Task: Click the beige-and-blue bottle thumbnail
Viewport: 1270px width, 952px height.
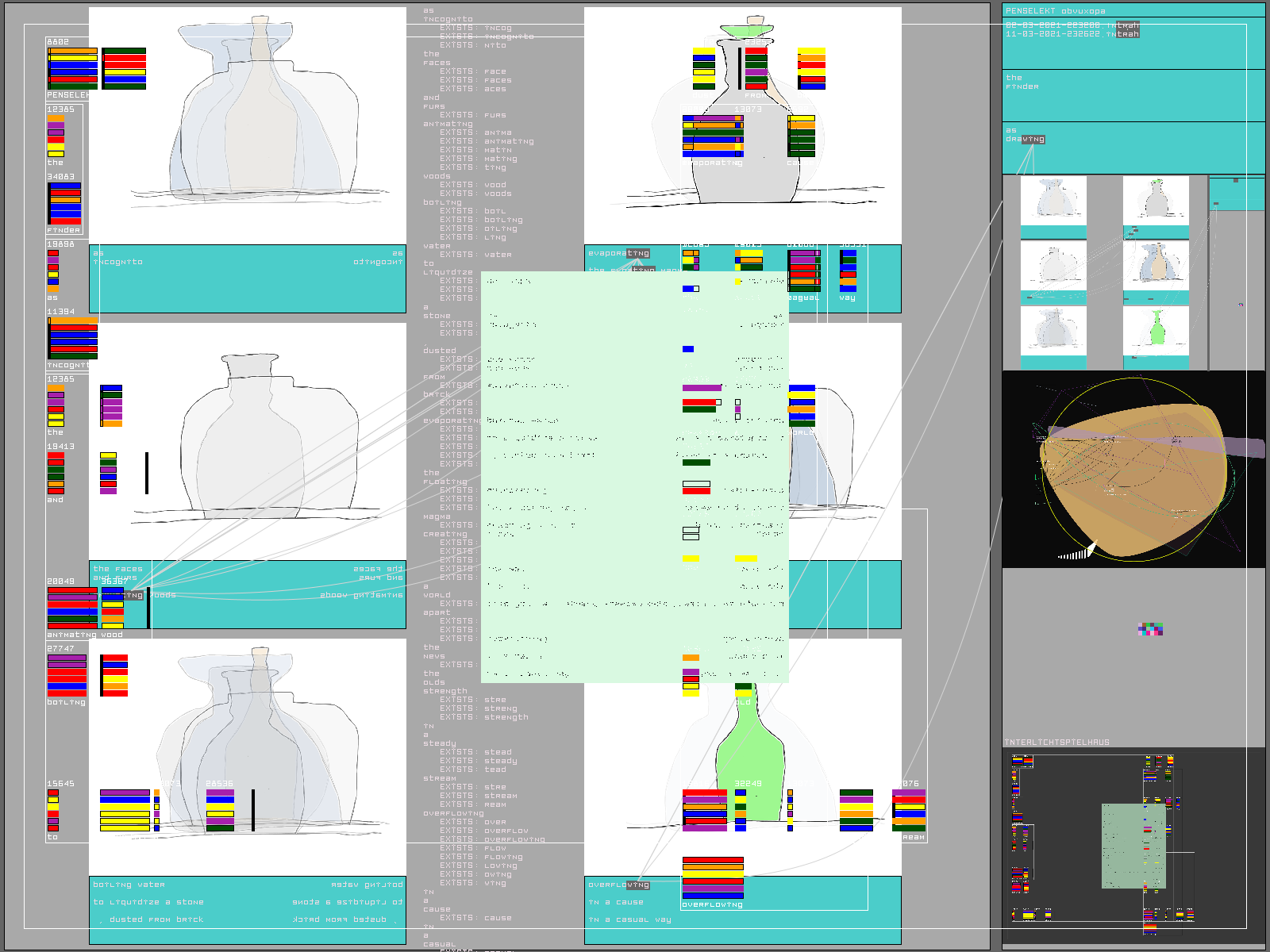Action: (x=1156, y=266)
